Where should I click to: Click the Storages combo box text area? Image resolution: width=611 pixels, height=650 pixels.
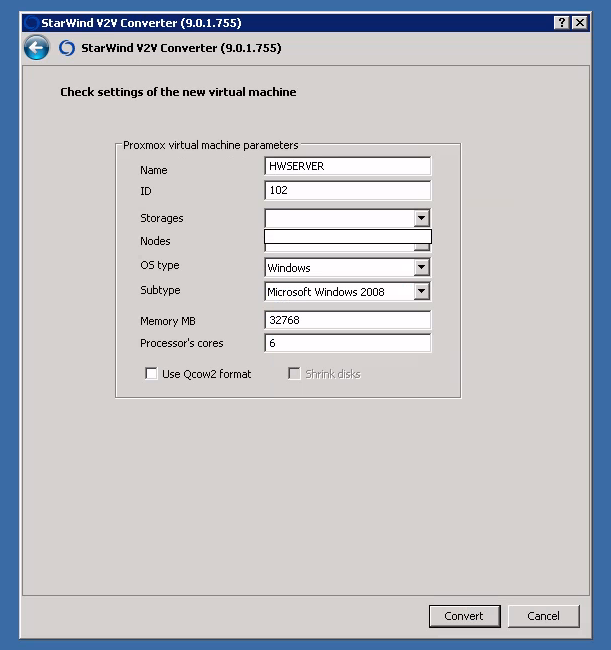(x=339, y=218)
